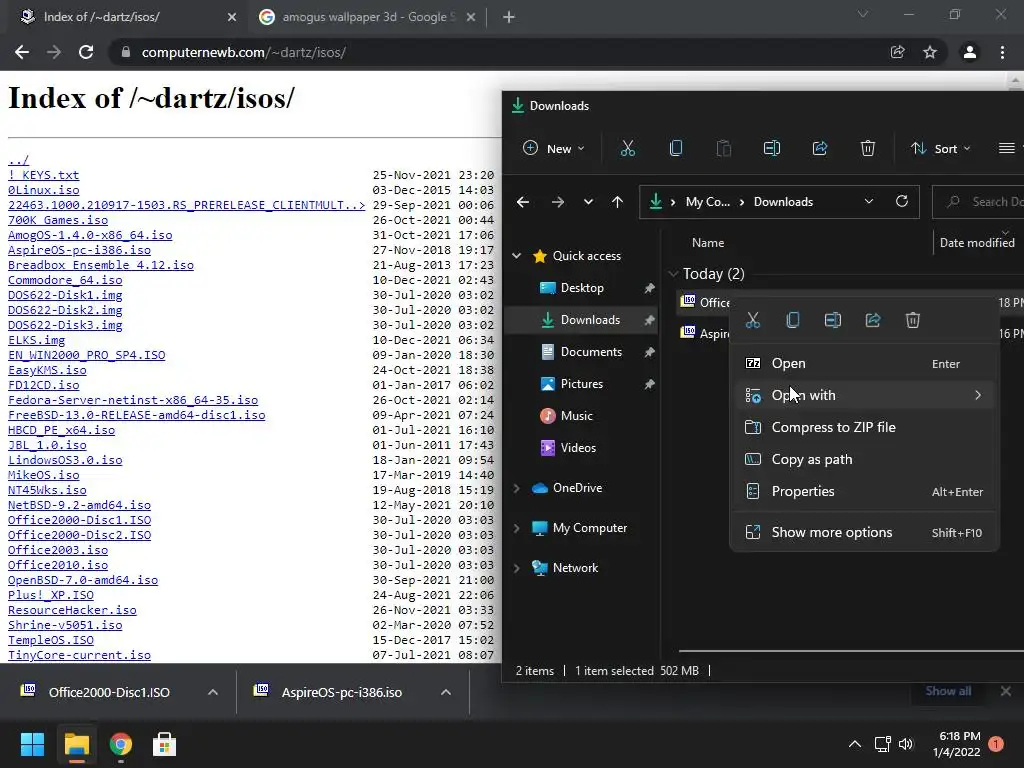1024x768 pixels.
Task: Open the Chrome profile icon
Action: [x=970, y=52]
